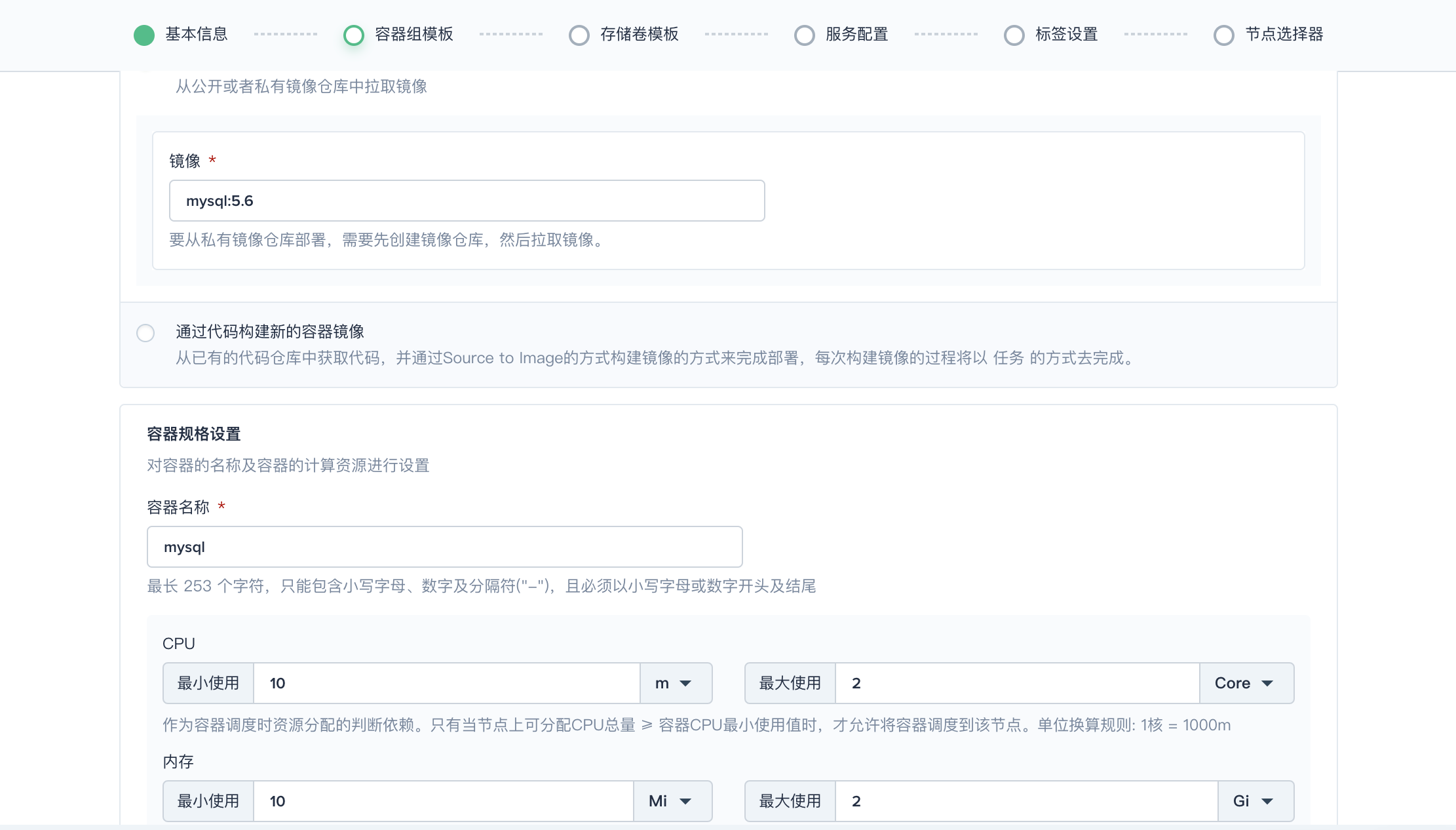This screenshot has width=1456, height=830.
Task: Open memory minimum unit dropdown (Mi)
Action: [x=672, y=801]
